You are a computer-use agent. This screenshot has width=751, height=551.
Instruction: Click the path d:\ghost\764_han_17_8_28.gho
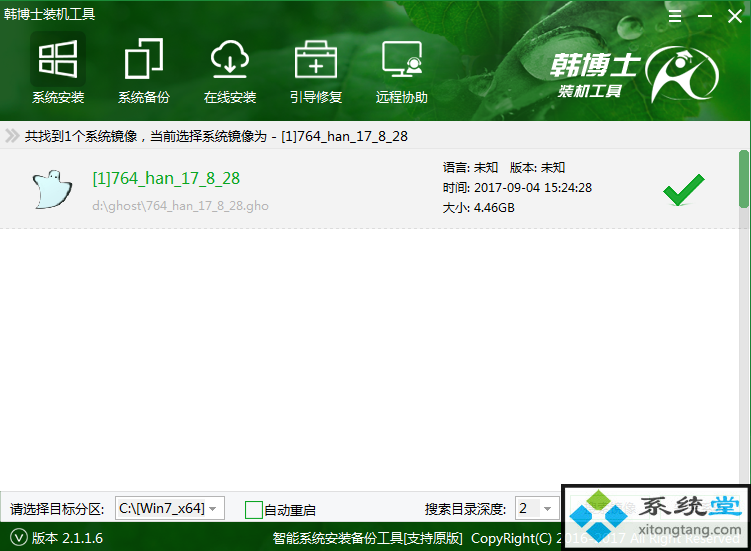pyautogui.click(x=180, y=206)
